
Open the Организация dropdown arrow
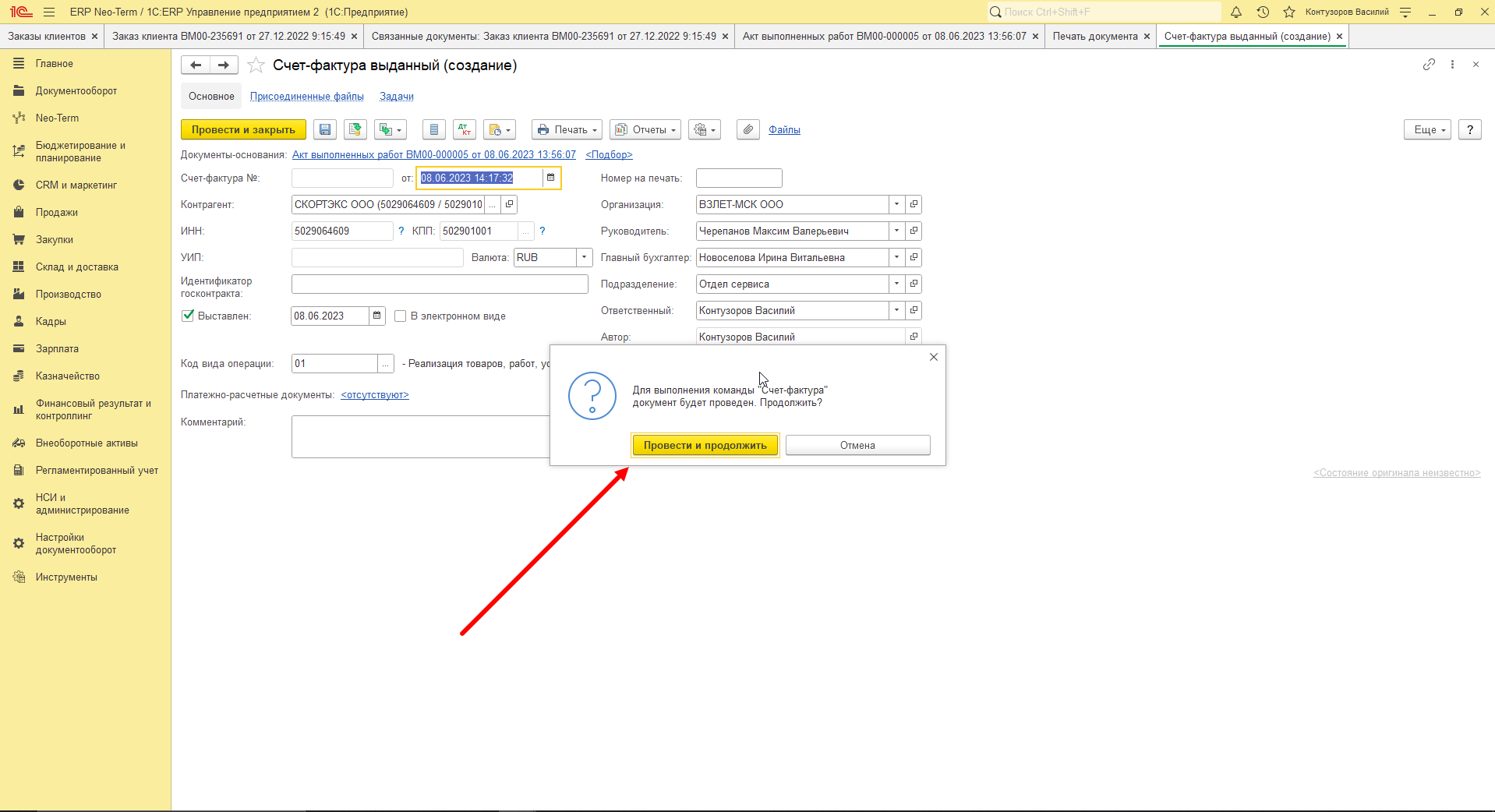coord(897,204)
